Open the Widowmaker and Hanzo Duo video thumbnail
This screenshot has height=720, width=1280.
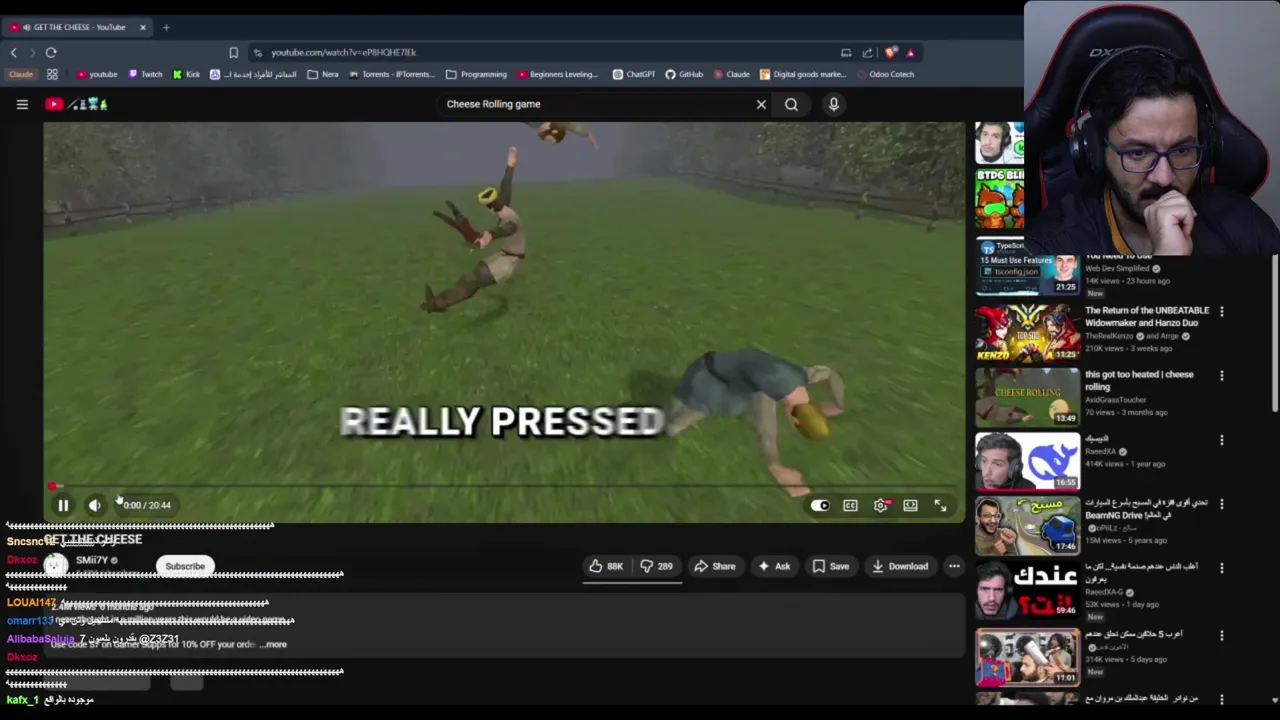click(x=1027, y=333)
